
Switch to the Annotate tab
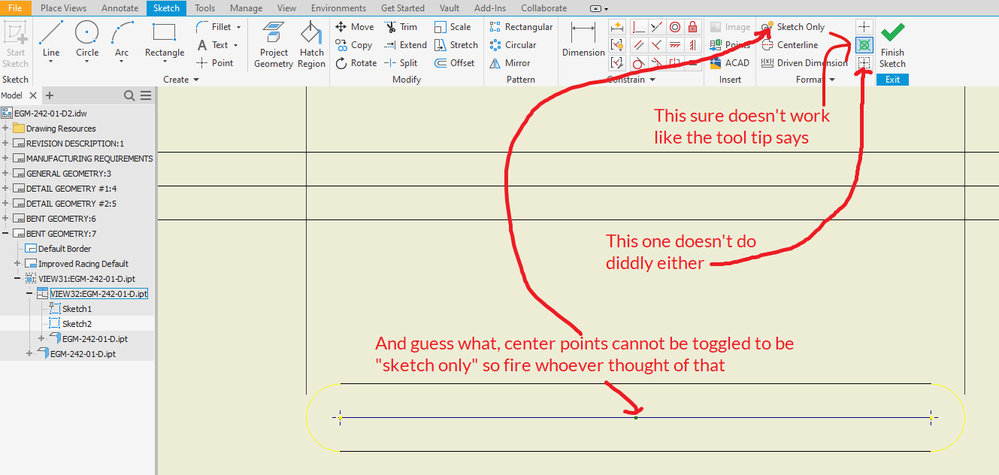(x=120, y=8)
